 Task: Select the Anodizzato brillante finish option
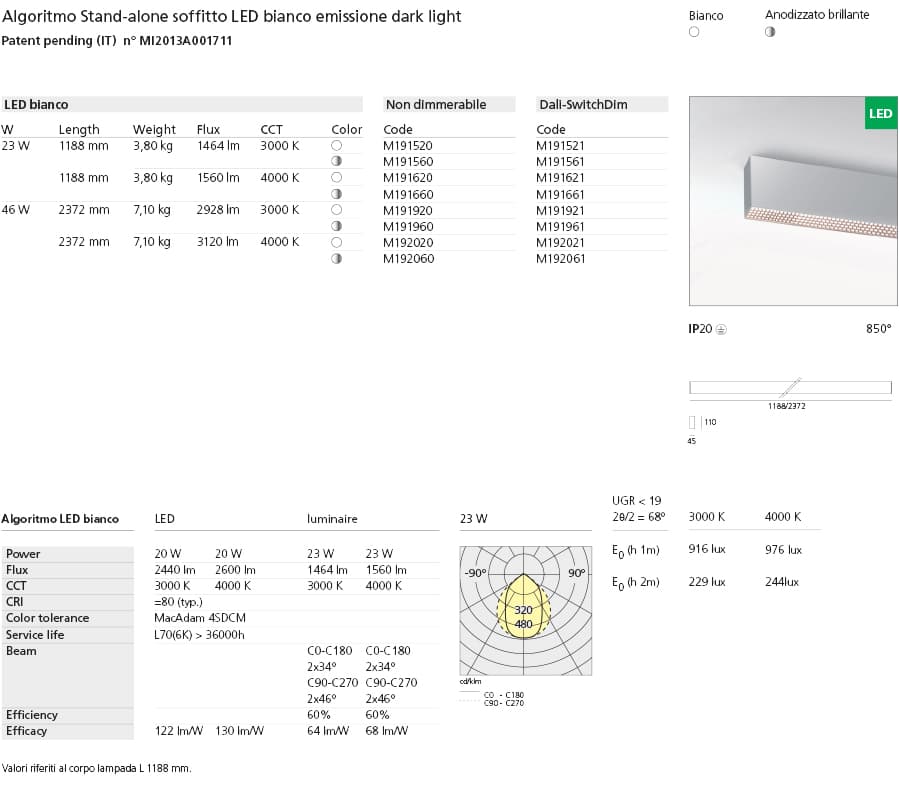[x=770, y=32]
